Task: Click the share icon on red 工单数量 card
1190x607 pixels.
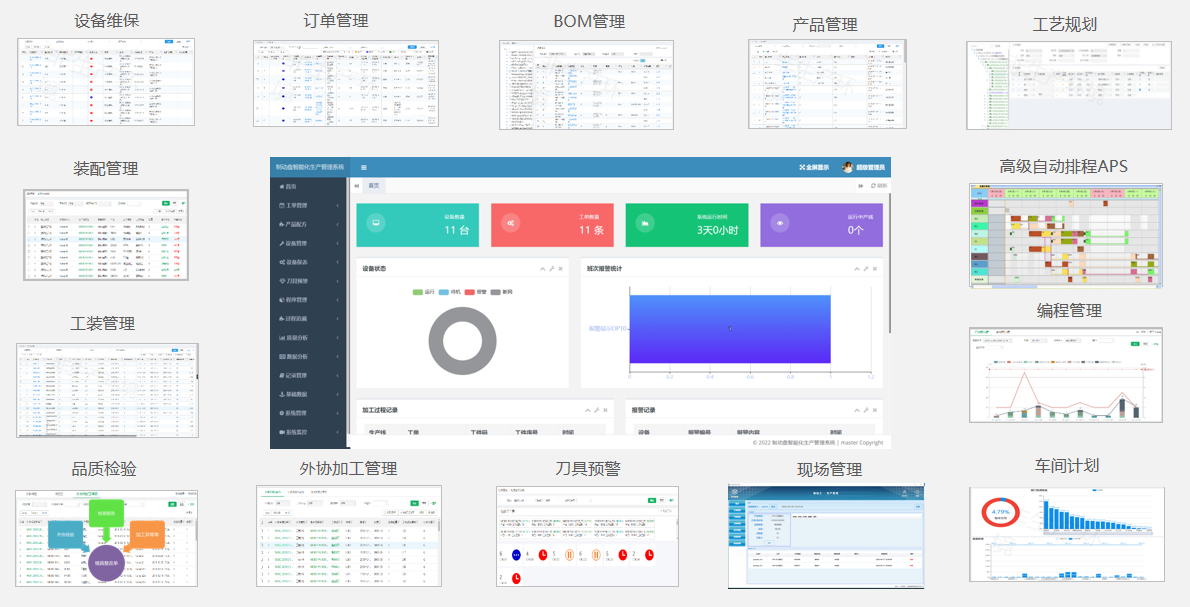Action: tap(511, 223)
